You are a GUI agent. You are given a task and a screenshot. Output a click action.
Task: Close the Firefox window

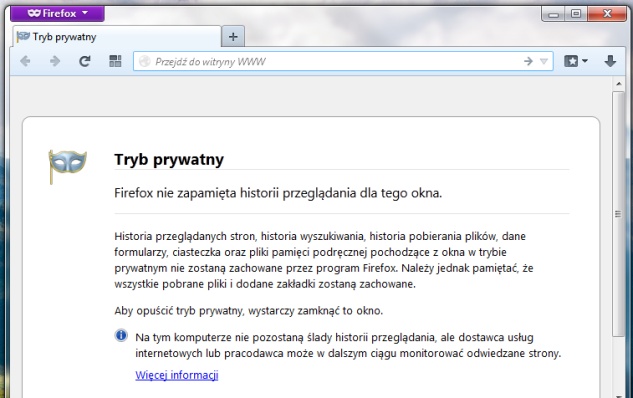pyautogui.click(x=607, y=14)
